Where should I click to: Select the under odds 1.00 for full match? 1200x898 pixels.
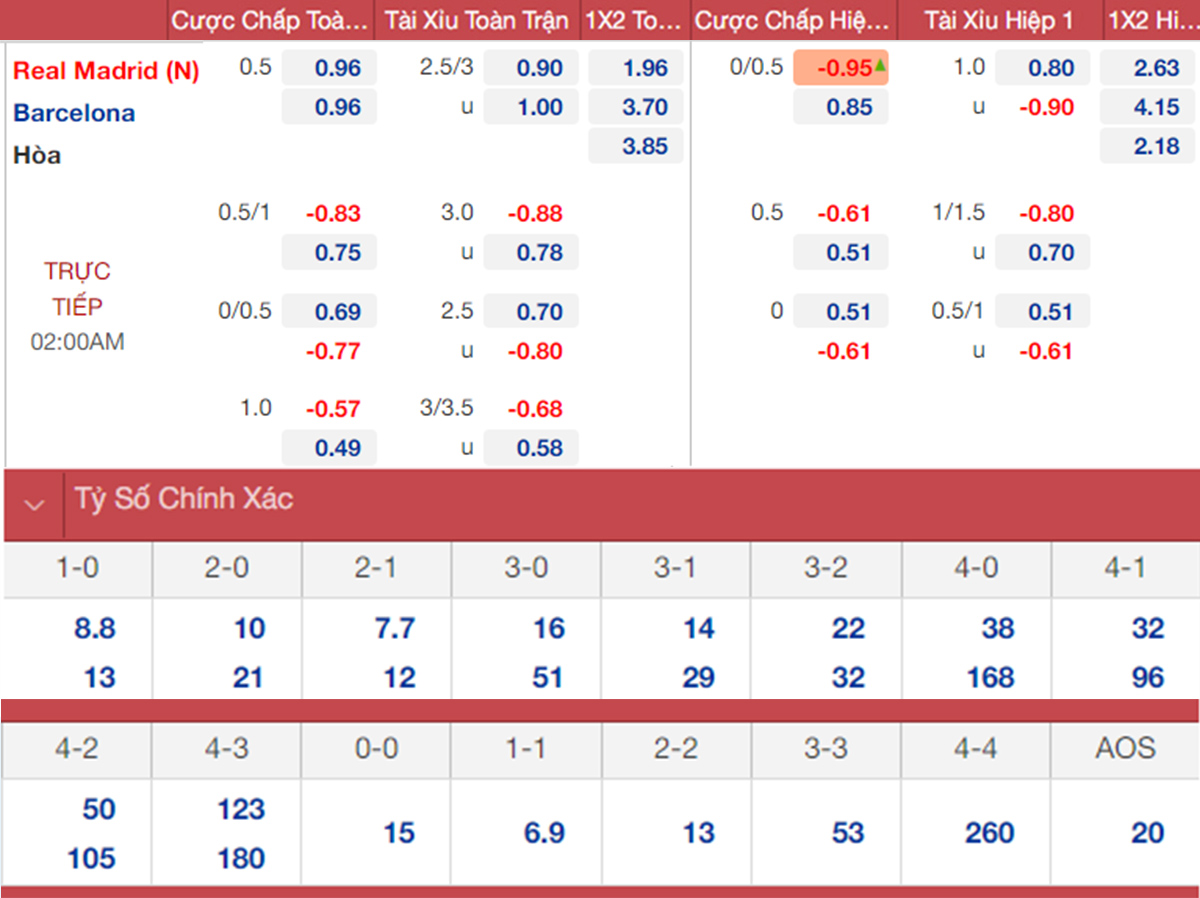(x=540, y=107)
